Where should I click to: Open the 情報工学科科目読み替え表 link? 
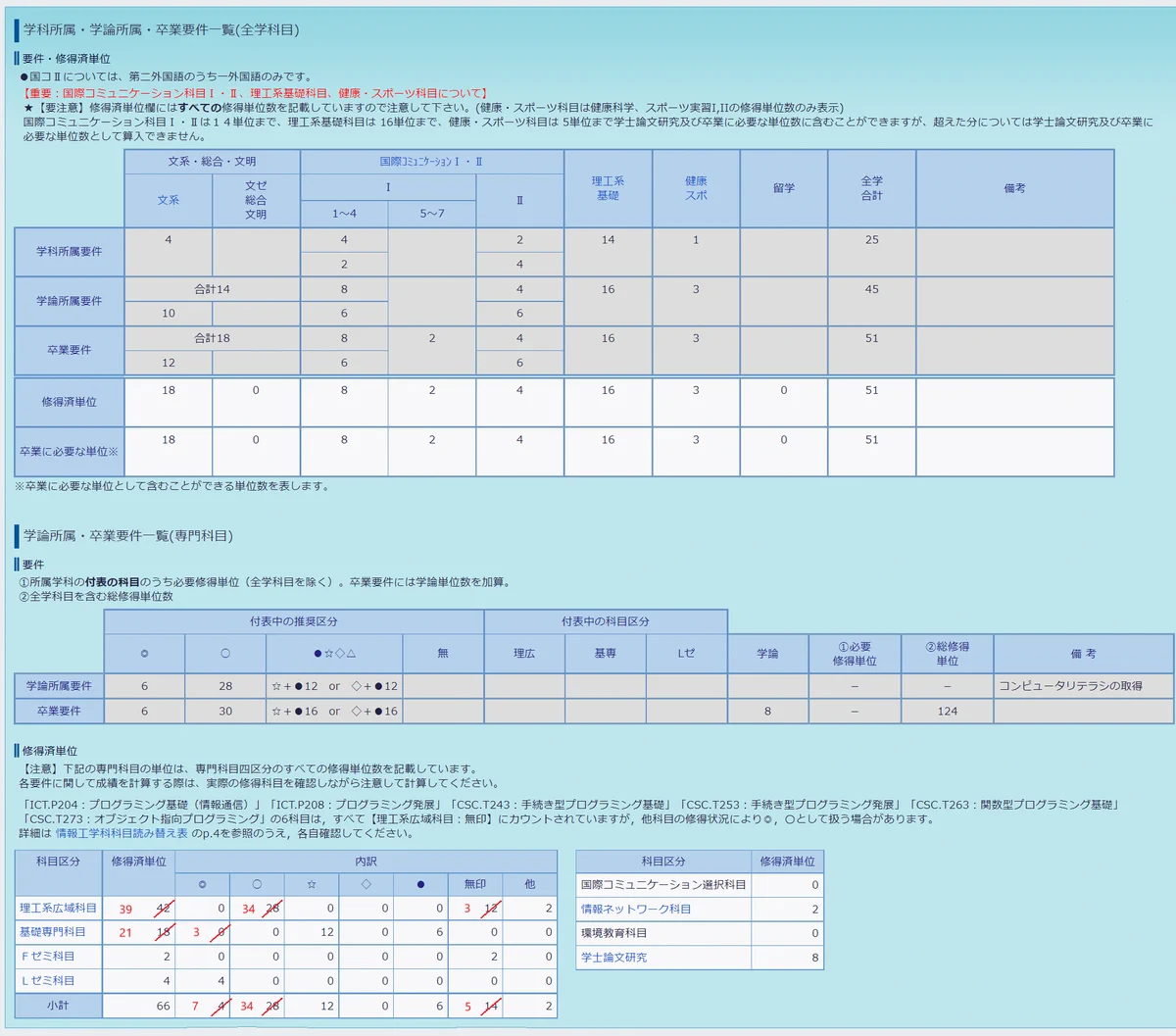[122, 833]
